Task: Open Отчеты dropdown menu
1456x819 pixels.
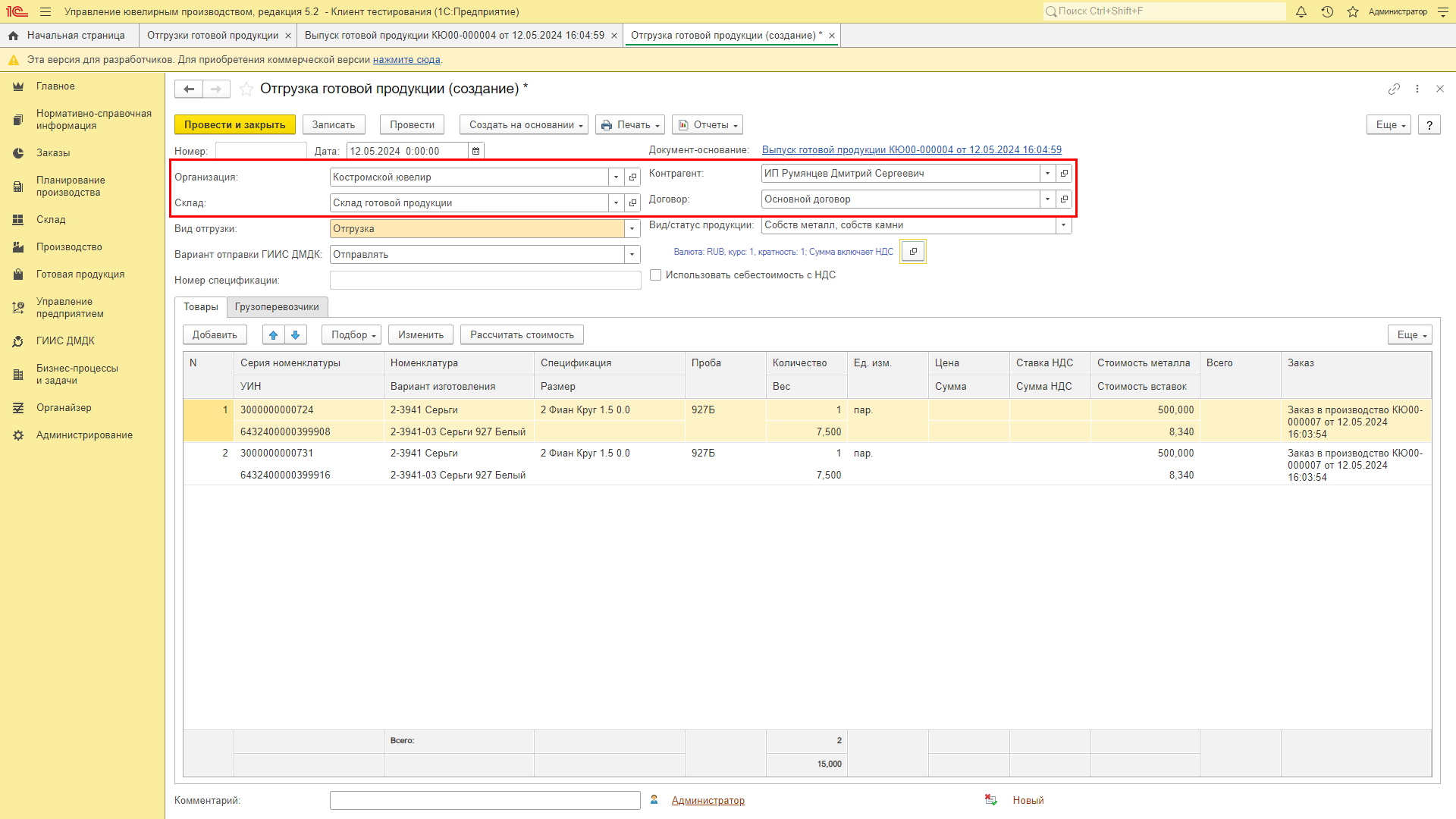Action: tap(708, 125)
